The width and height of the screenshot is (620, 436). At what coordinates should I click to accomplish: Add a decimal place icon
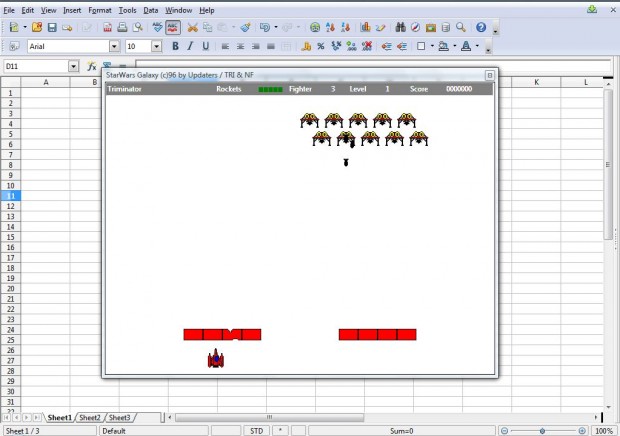pos(352,46)
